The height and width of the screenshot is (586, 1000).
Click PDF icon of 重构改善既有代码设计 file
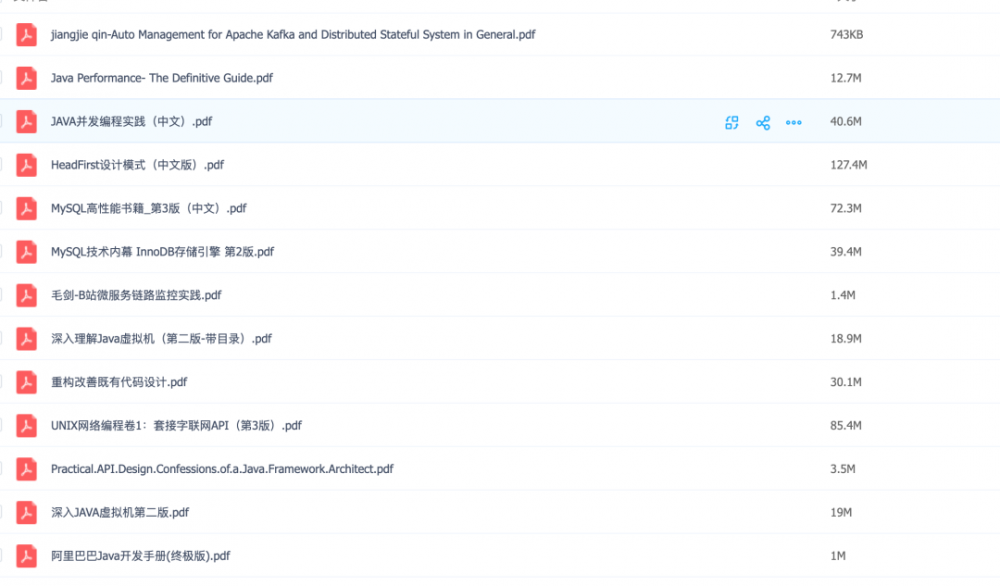26,382
